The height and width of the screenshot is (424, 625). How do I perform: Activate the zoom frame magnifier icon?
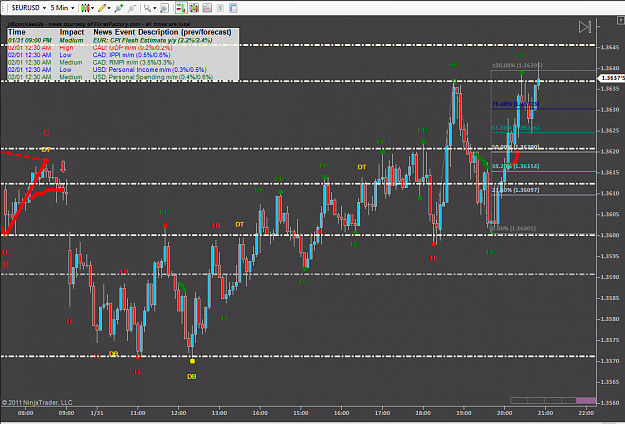pyautogui.click(x=164, y=8)
